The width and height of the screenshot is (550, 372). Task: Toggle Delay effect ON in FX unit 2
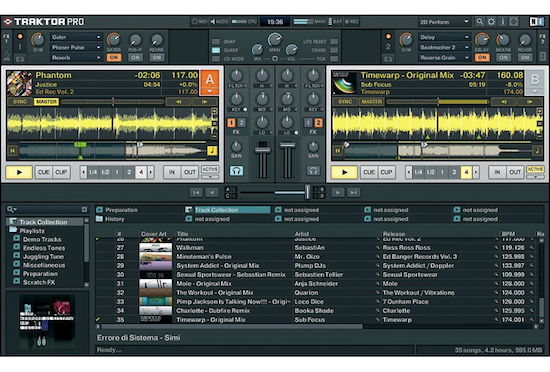pyautogui.click(x=482, y=58)
